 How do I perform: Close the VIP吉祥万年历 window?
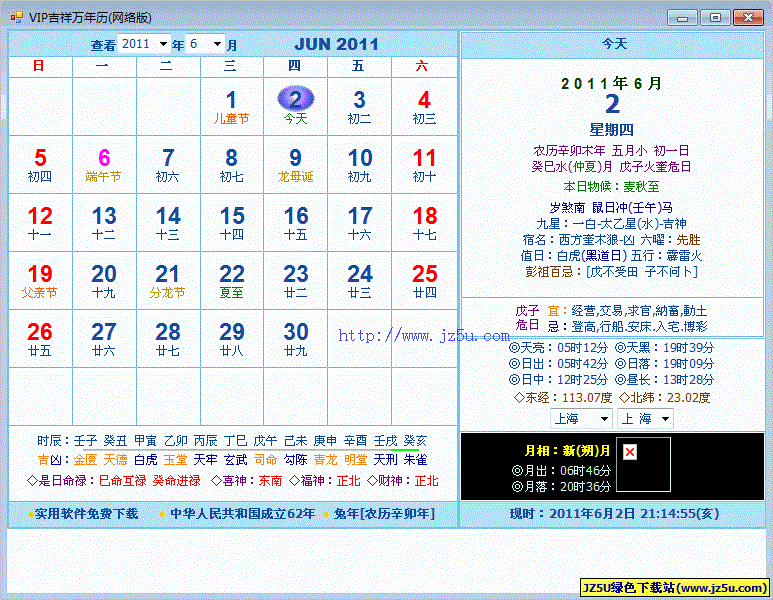(x=747, y=17)
